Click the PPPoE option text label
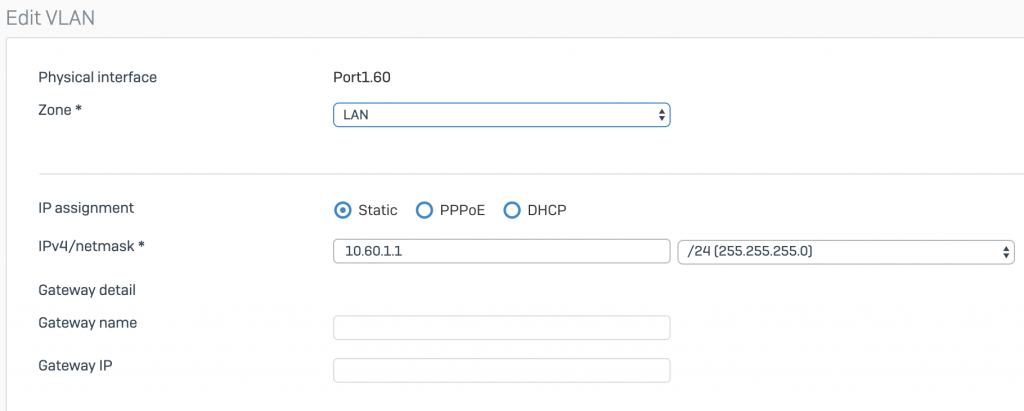 click(463, 210)
